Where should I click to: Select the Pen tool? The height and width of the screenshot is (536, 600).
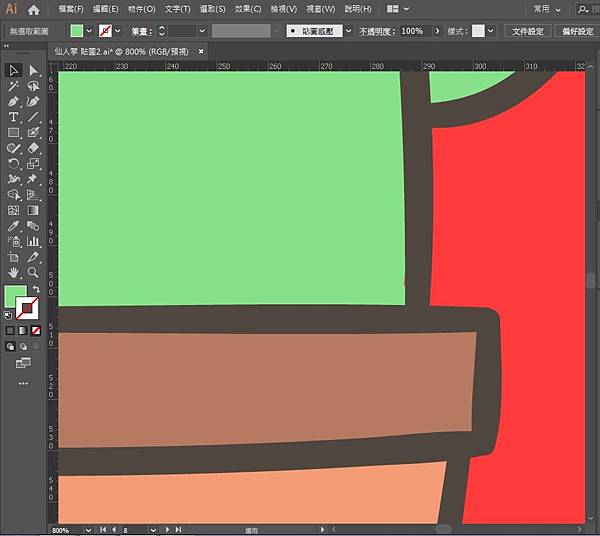[x=14, y=102]
